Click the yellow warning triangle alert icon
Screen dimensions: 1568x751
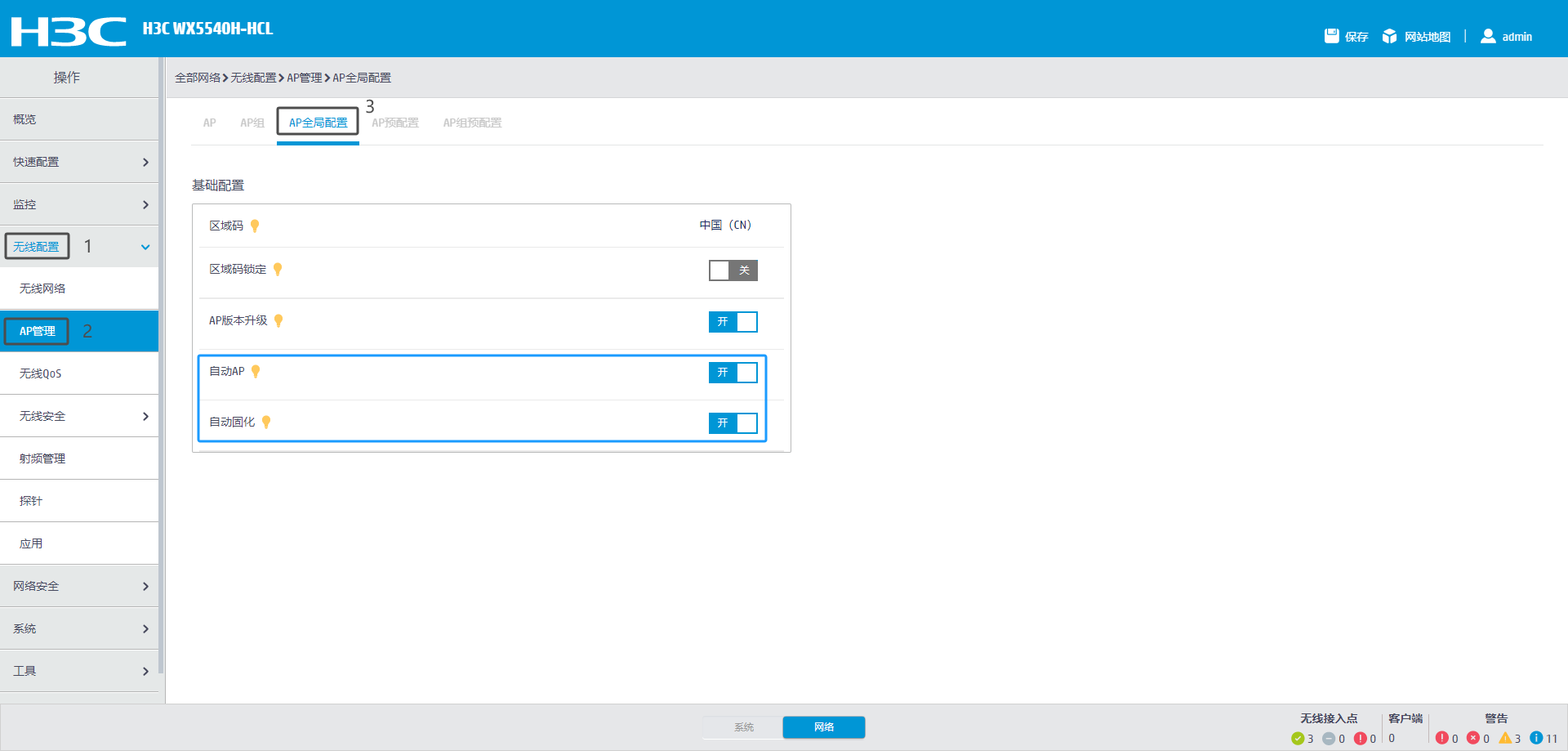1505,738
